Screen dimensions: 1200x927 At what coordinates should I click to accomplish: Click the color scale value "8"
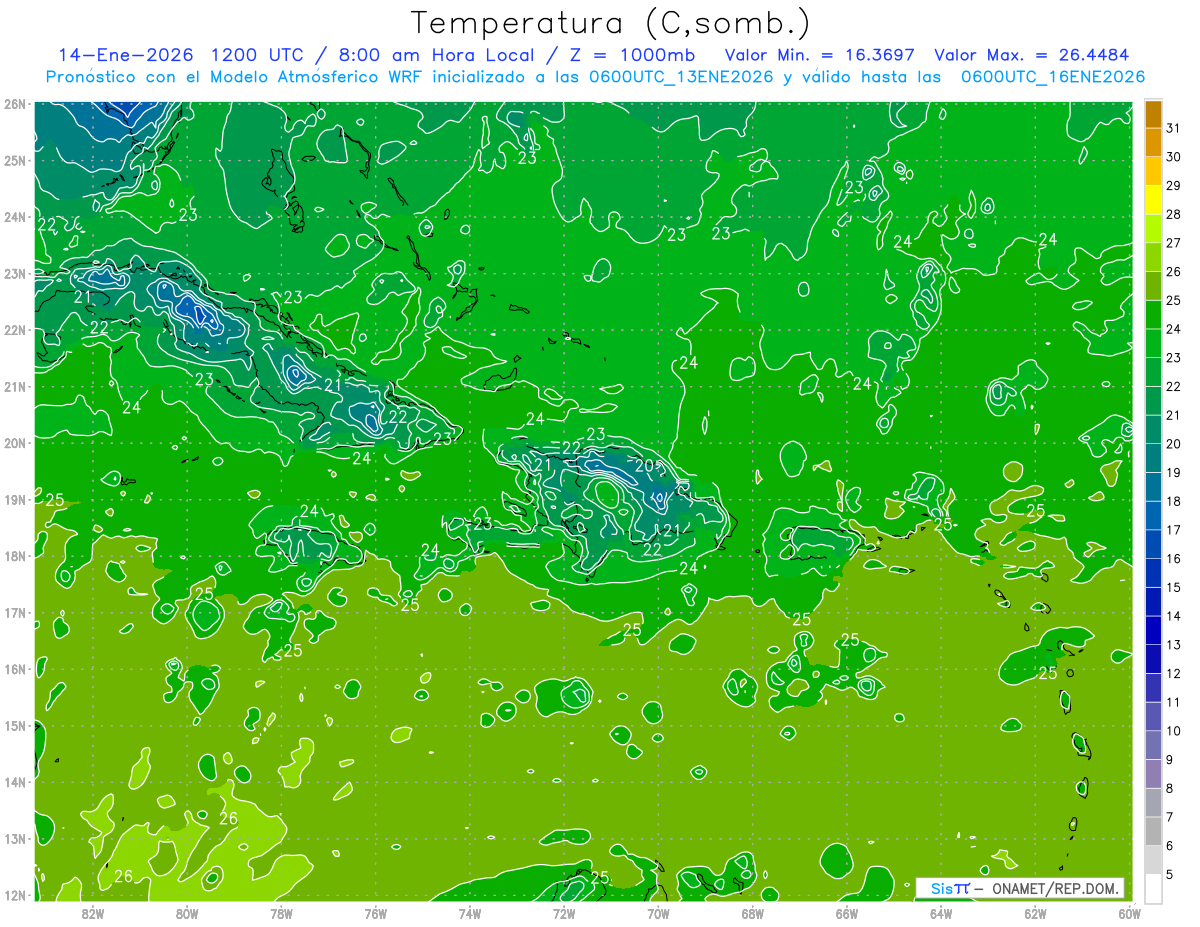[x=1171, y=789]
